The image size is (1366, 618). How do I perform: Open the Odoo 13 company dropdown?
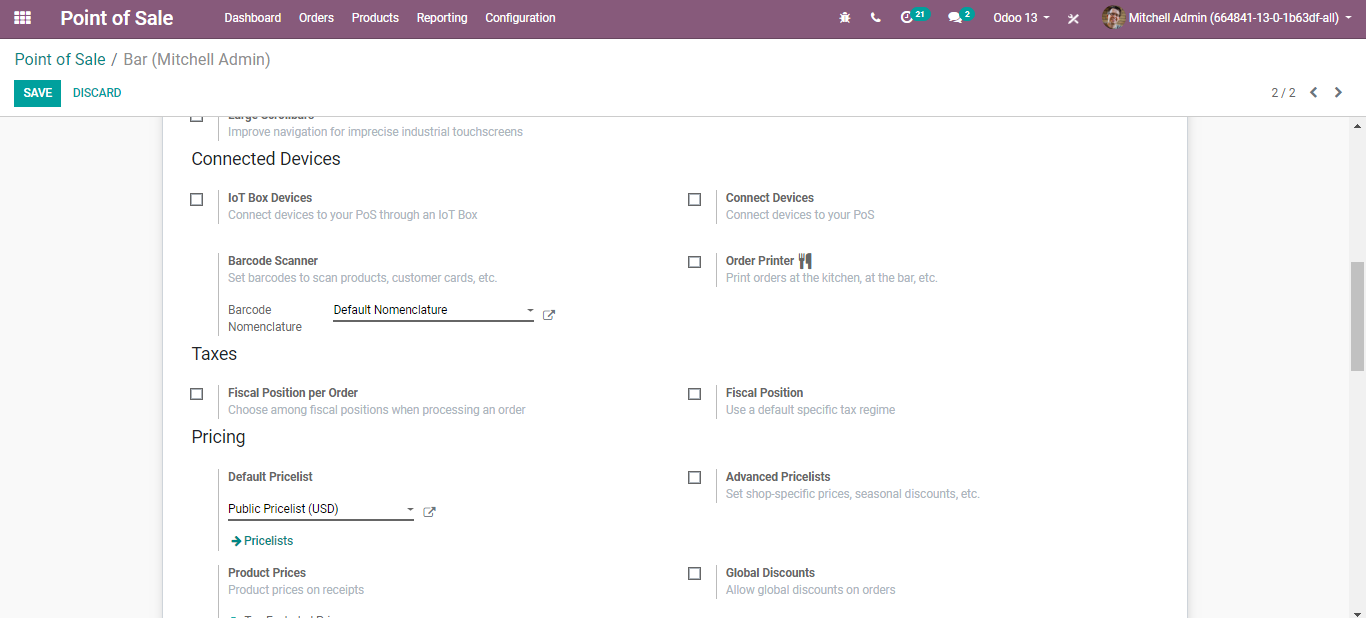click(x=1021, y=18)
